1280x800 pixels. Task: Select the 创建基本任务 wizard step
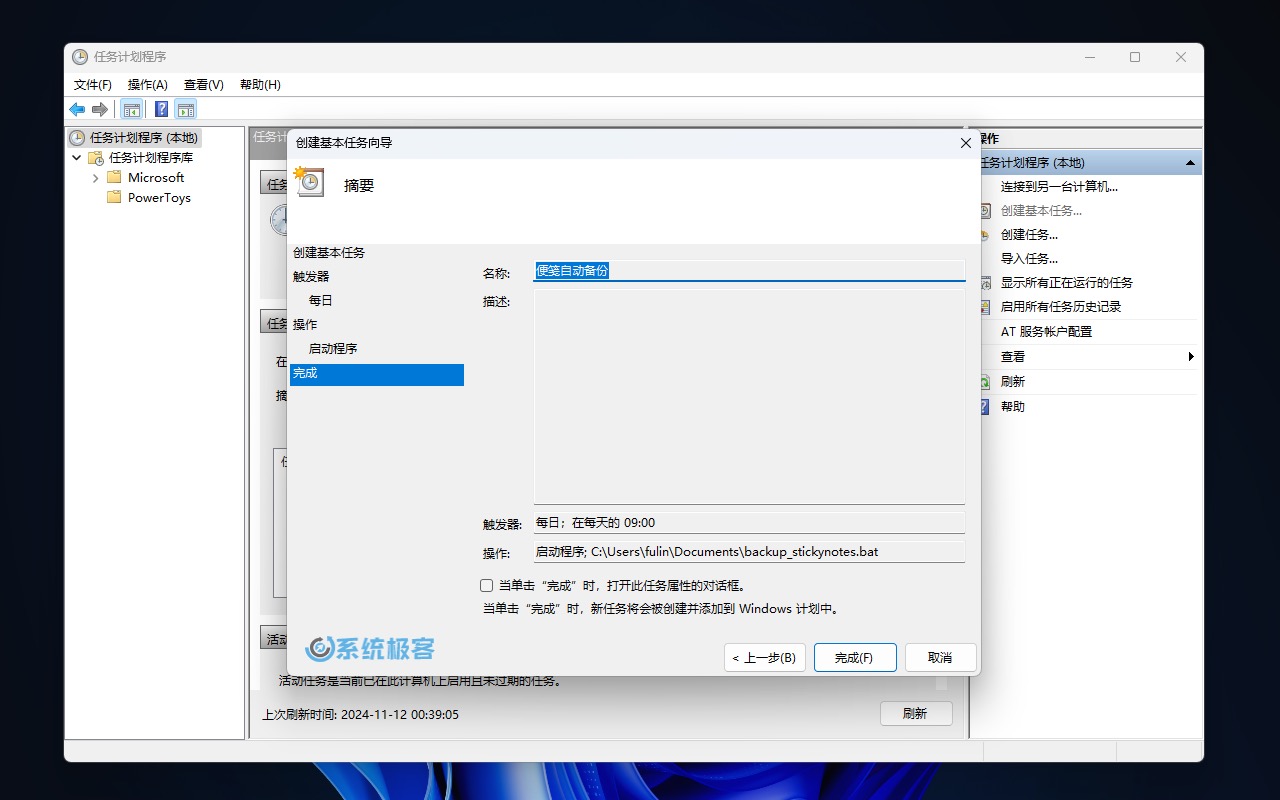click(329, 253)
